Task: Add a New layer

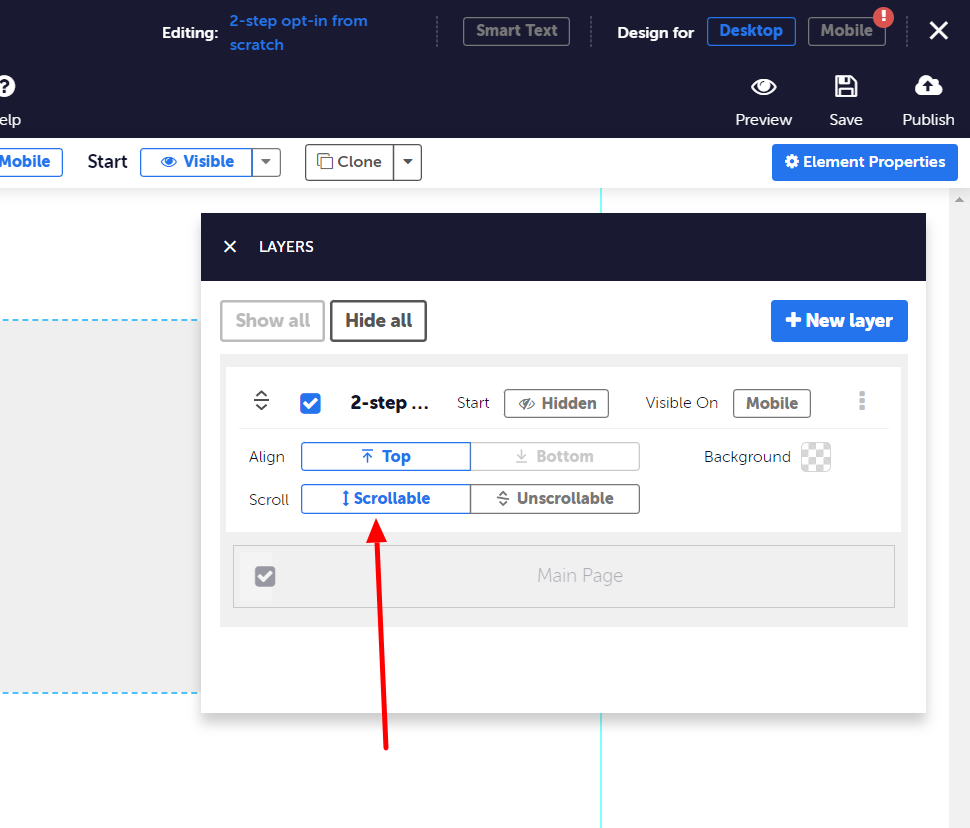Action: coord(839,321)
